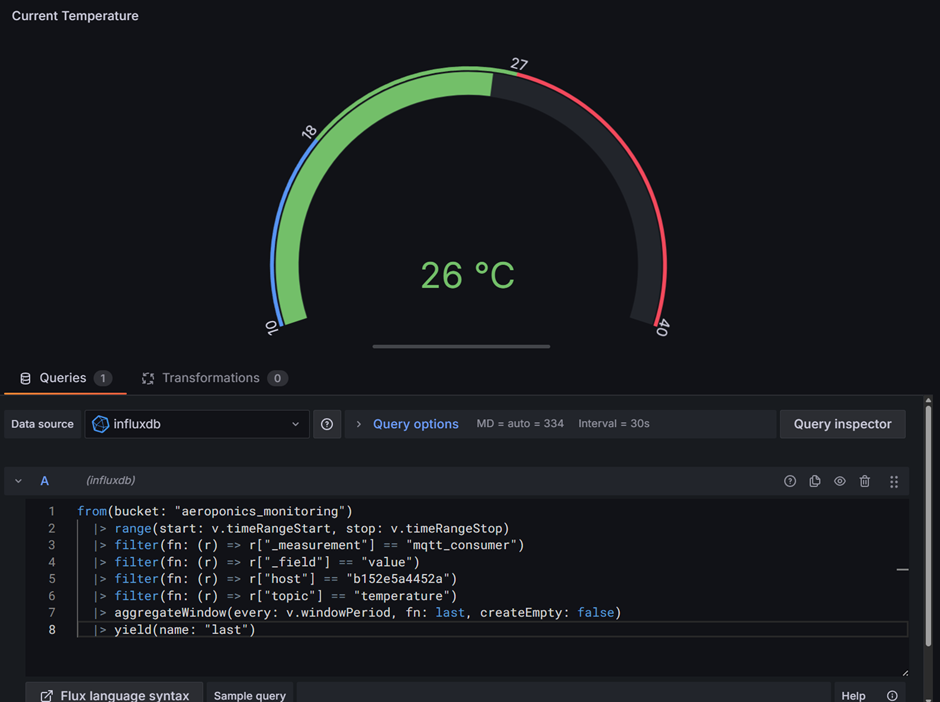Duplicate query A with copy icon
940x702 pixels.
pos(815,481)
